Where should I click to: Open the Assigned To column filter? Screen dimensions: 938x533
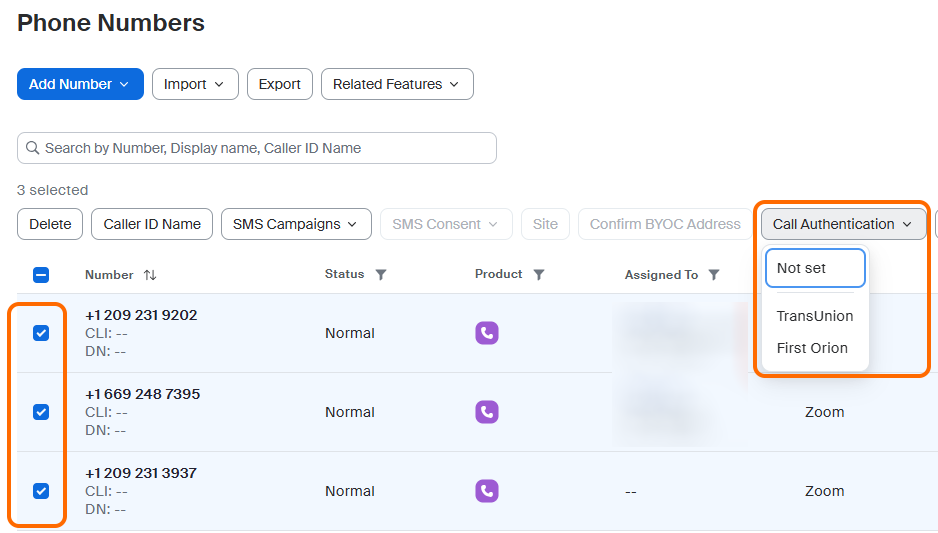tap(714, 275)
